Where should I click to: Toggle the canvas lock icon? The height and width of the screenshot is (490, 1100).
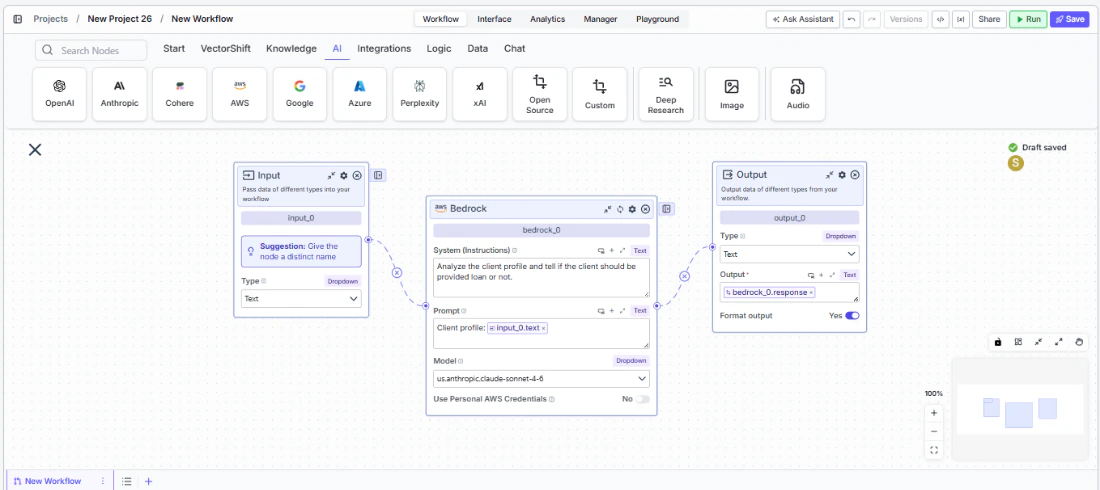tap(998, 342)
